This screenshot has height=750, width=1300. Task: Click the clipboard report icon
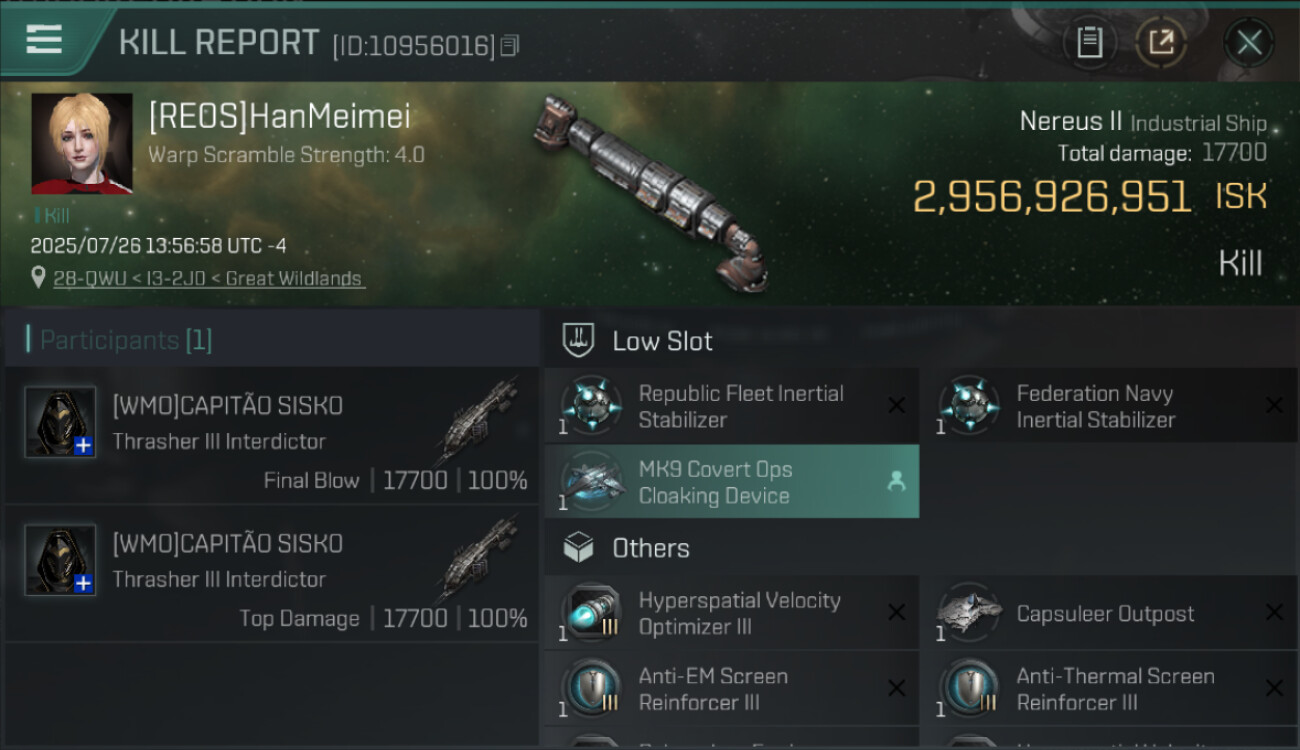click(x=1089, y=42)
